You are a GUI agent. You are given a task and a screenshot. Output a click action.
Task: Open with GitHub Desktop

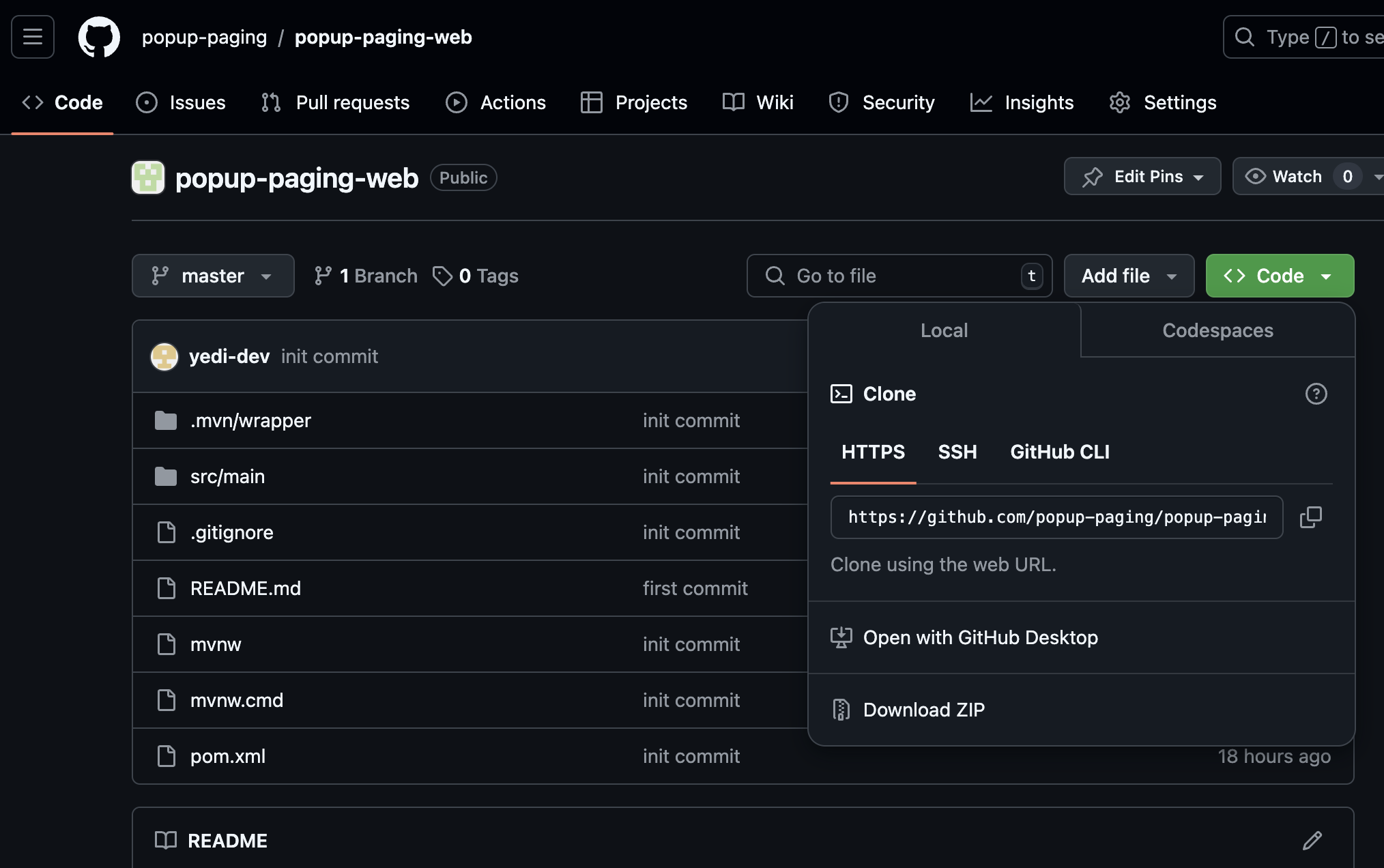tap(980, 637)
